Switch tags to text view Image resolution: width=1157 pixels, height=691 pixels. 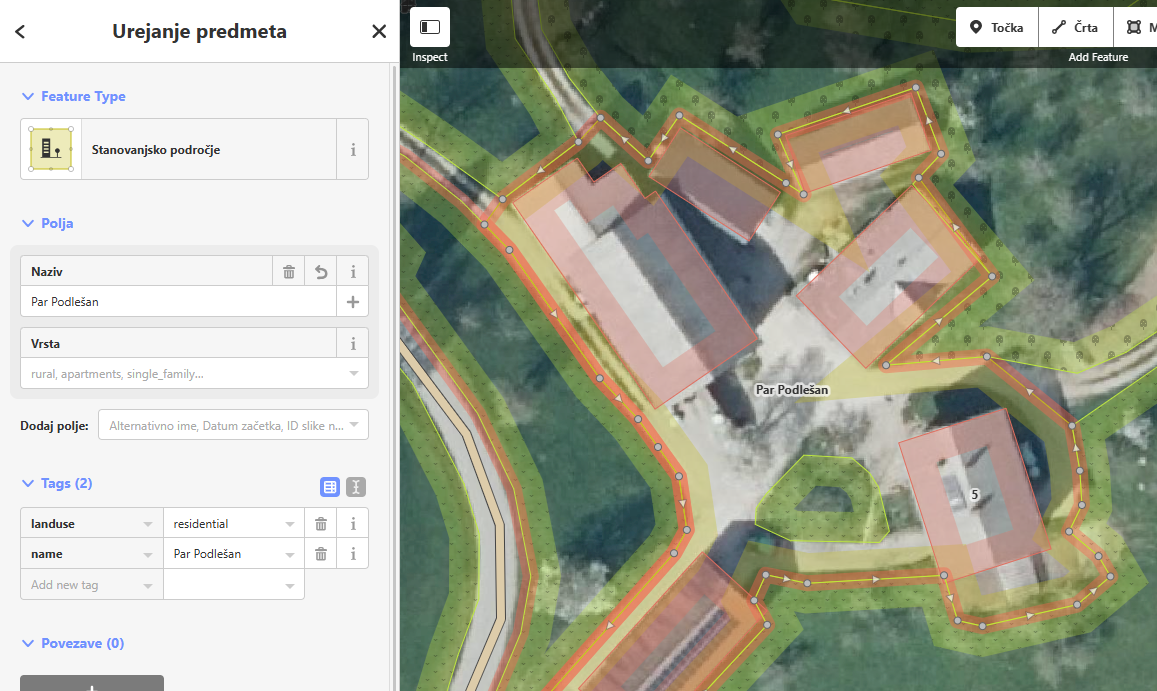(x=356, y=487)
